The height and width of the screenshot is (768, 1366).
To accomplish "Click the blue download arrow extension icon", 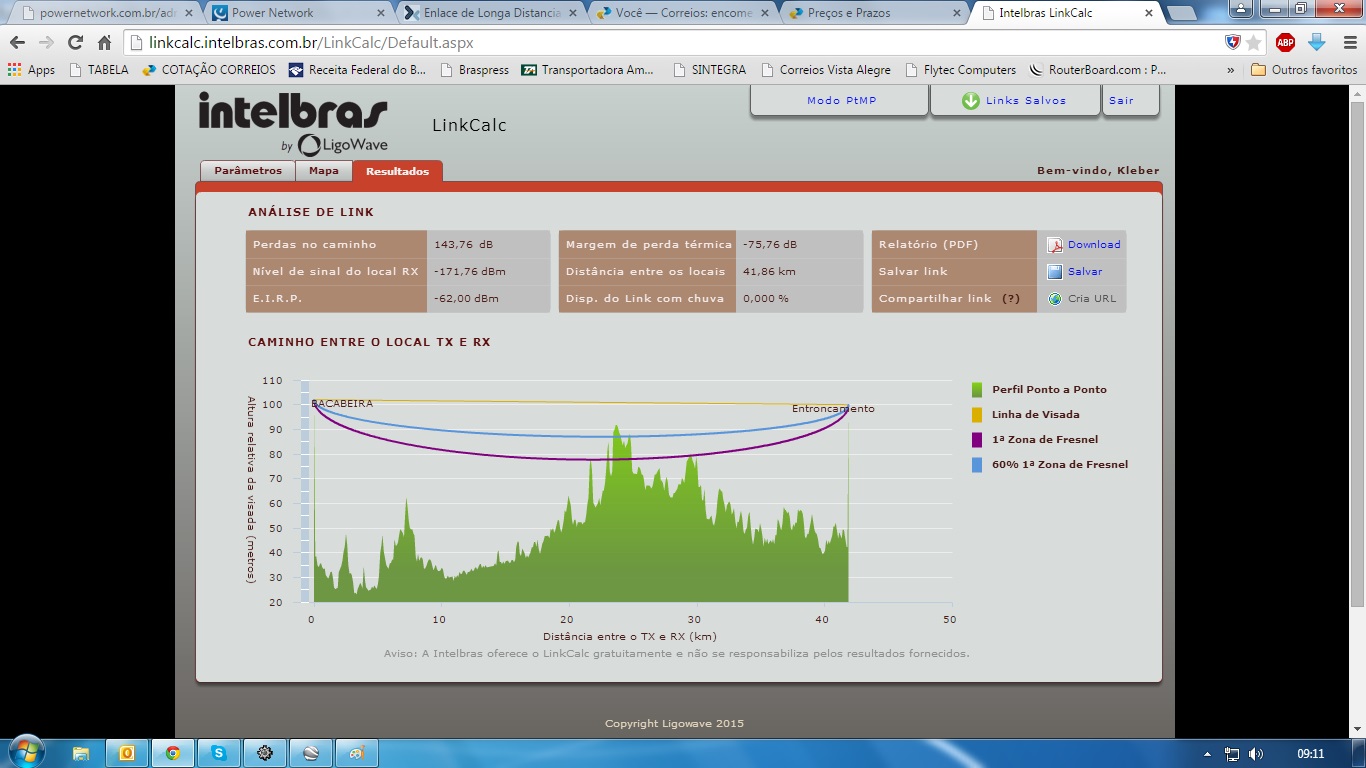I will click(1316, 43).
